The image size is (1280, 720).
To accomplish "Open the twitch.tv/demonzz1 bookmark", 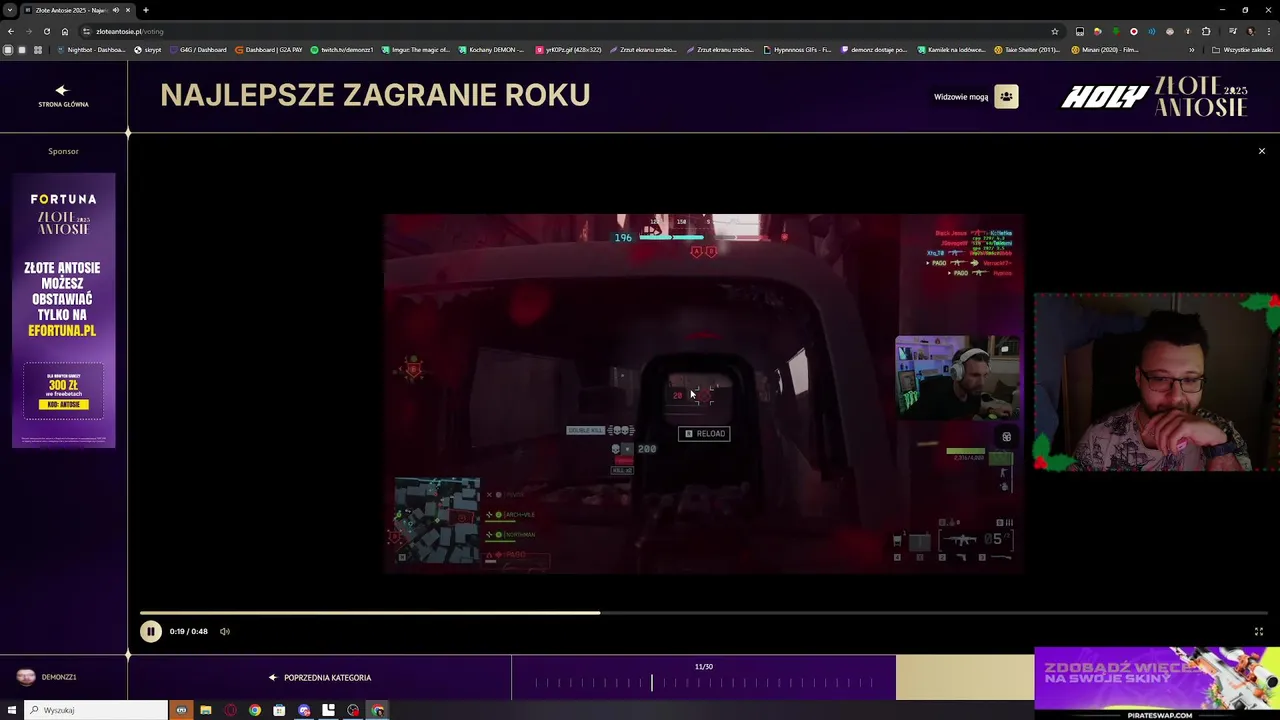I will click(342, 49).
